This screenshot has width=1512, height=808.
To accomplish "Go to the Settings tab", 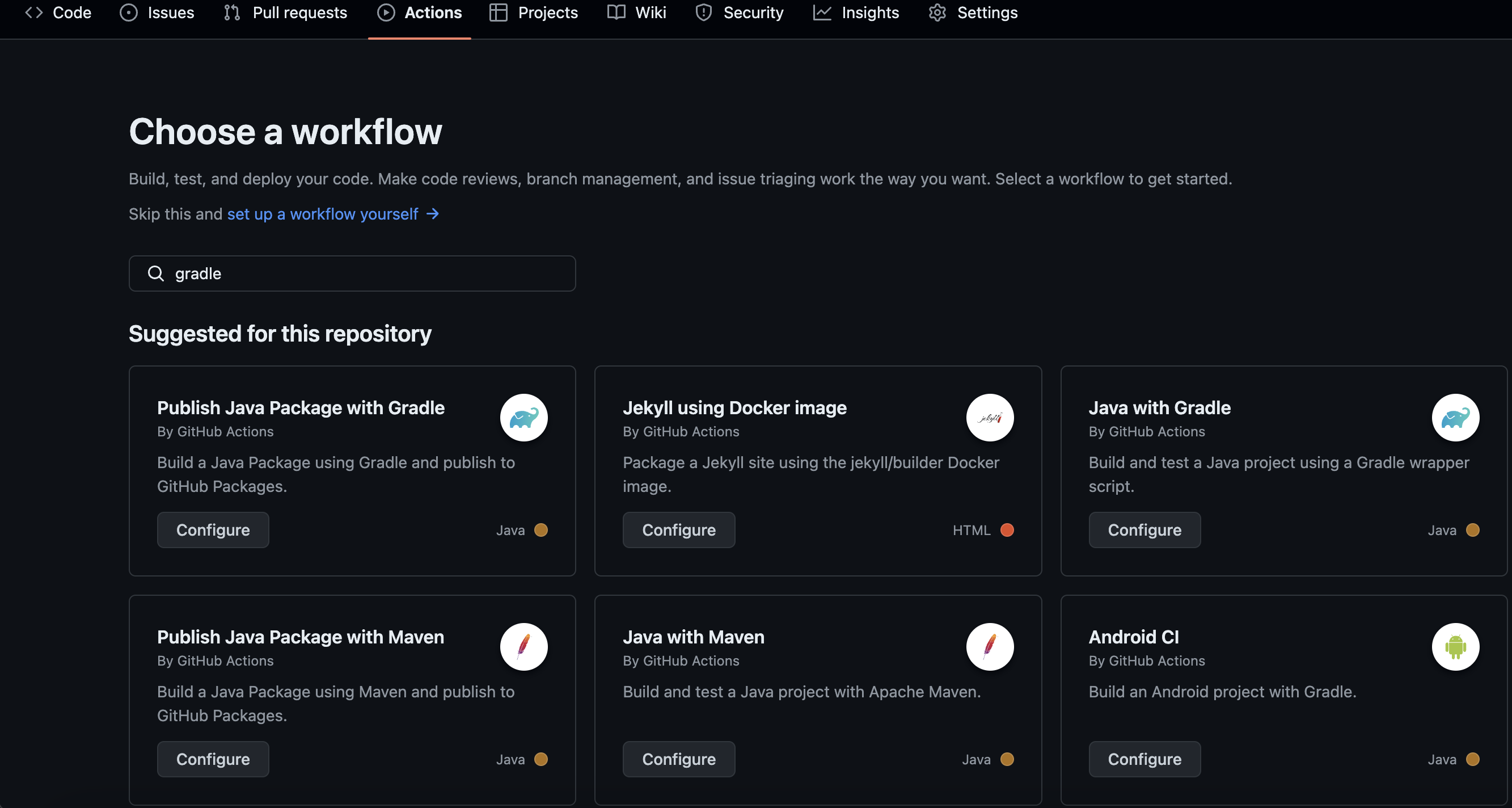I will click(x=973, y=13).
